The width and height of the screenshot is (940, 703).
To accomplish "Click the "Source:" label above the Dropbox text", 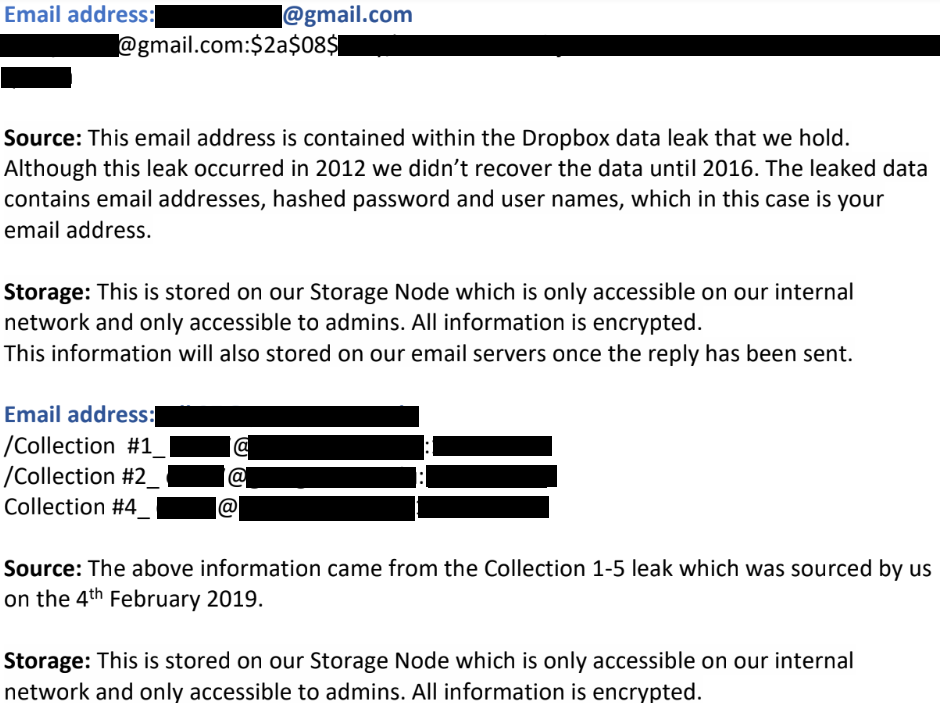I will [x=43, y=138].
